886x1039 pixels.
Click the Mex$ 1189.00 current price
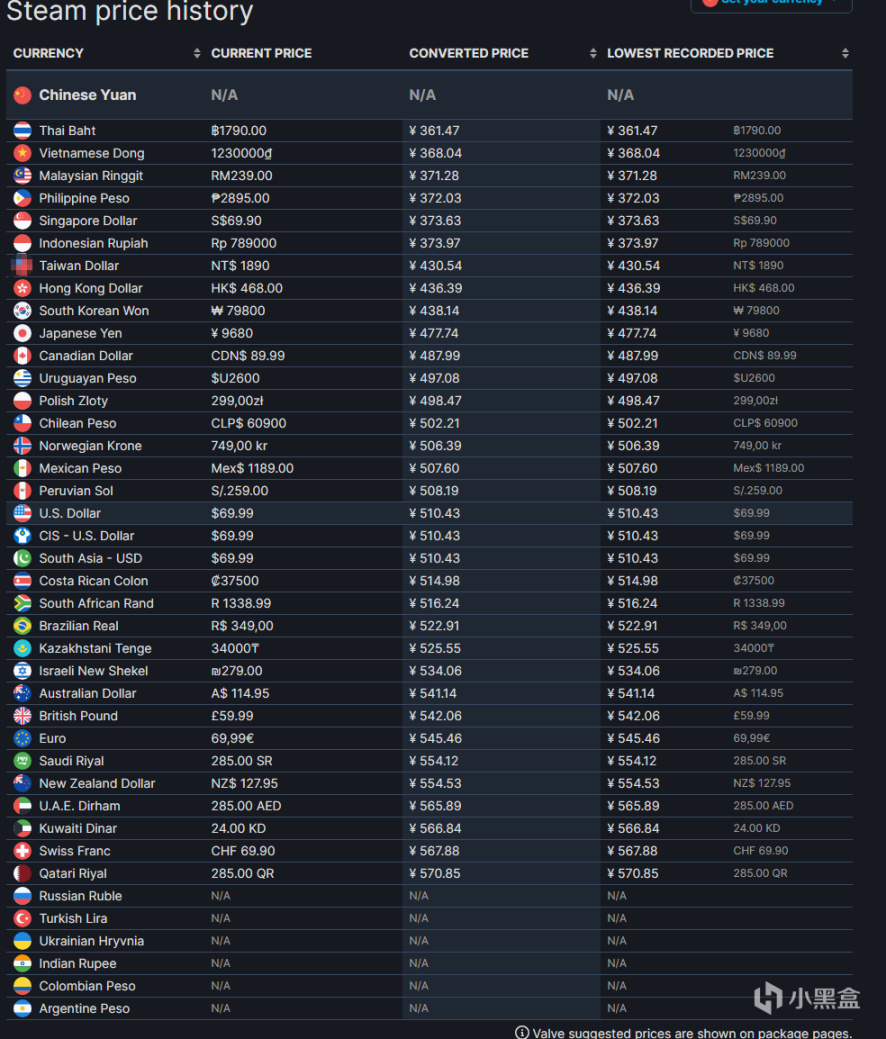[252, 468]
